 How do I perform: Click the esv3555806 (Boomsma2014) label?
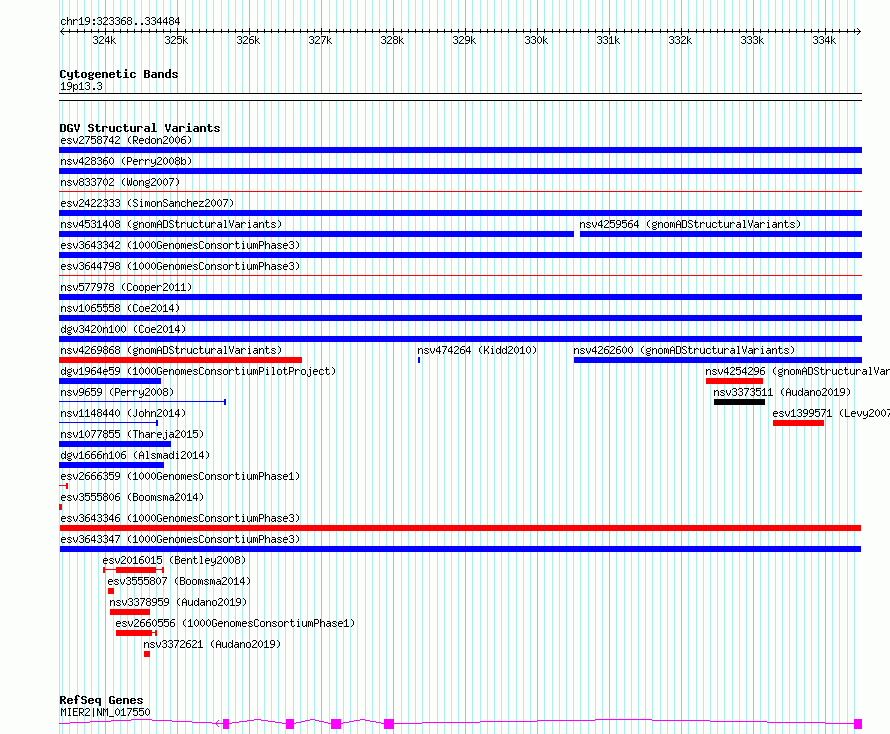pyautogui.click(x=132, y=497)
